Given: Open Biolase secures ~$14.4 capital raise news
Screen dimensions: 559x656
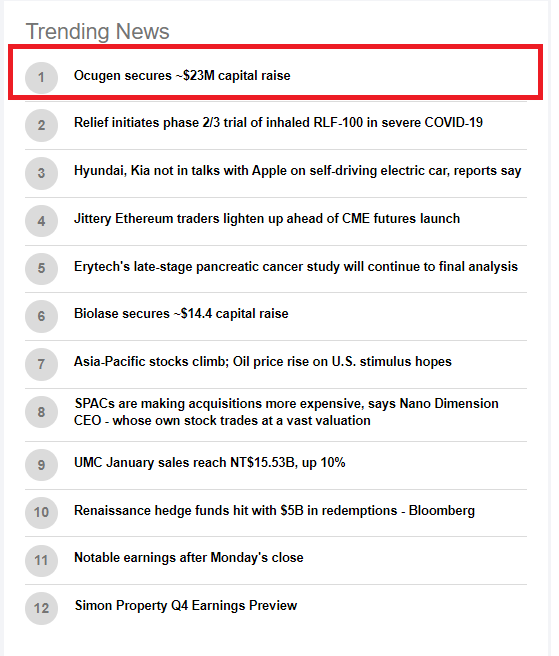Looking at the screenshot, I should [181, 314].
